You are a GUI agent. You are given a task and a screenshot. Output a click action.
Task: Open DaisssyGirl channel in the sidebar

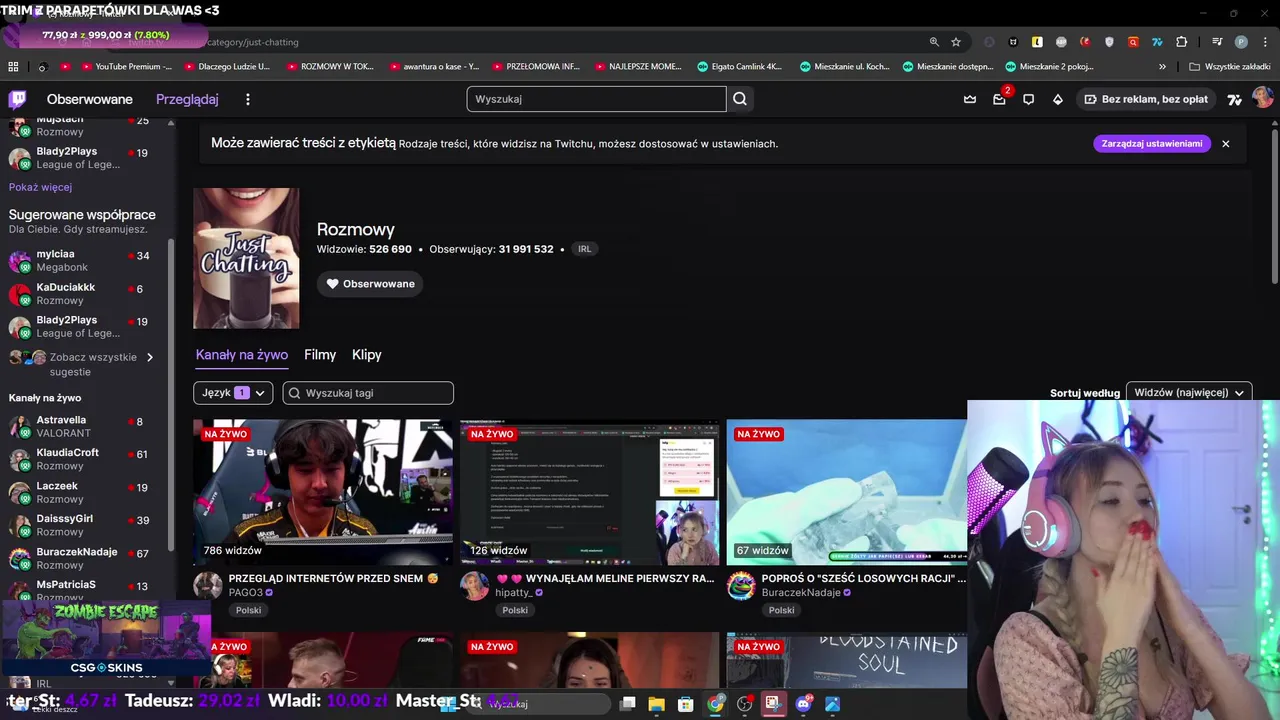88,525
